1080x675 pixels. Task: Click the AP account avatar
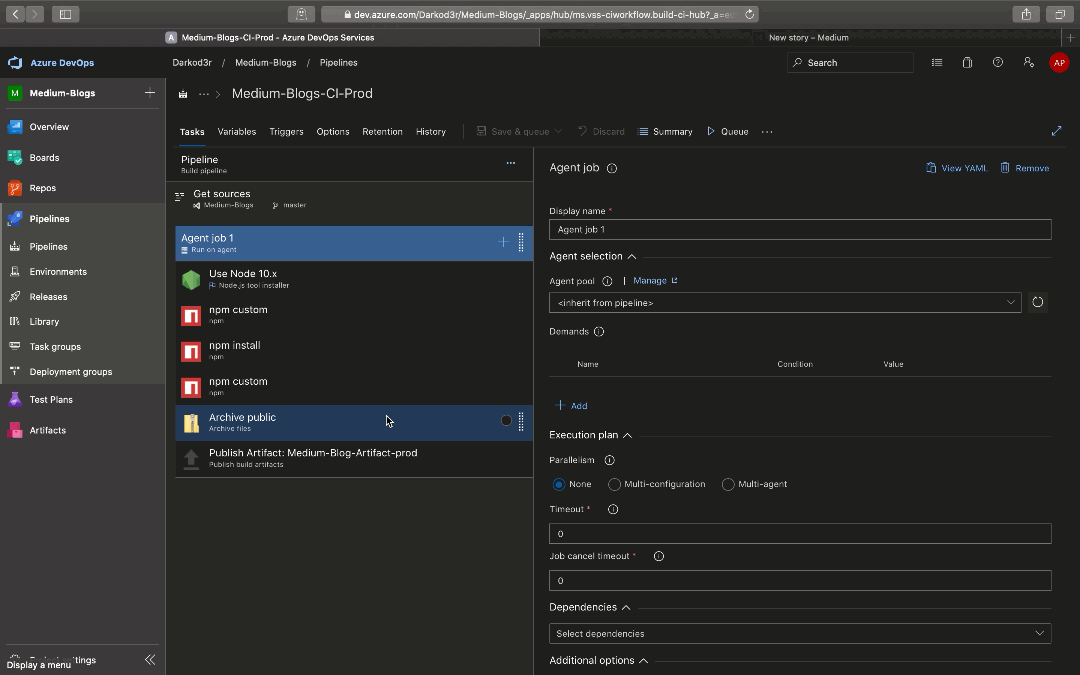pyautogui.click(x=1059, y=63)
